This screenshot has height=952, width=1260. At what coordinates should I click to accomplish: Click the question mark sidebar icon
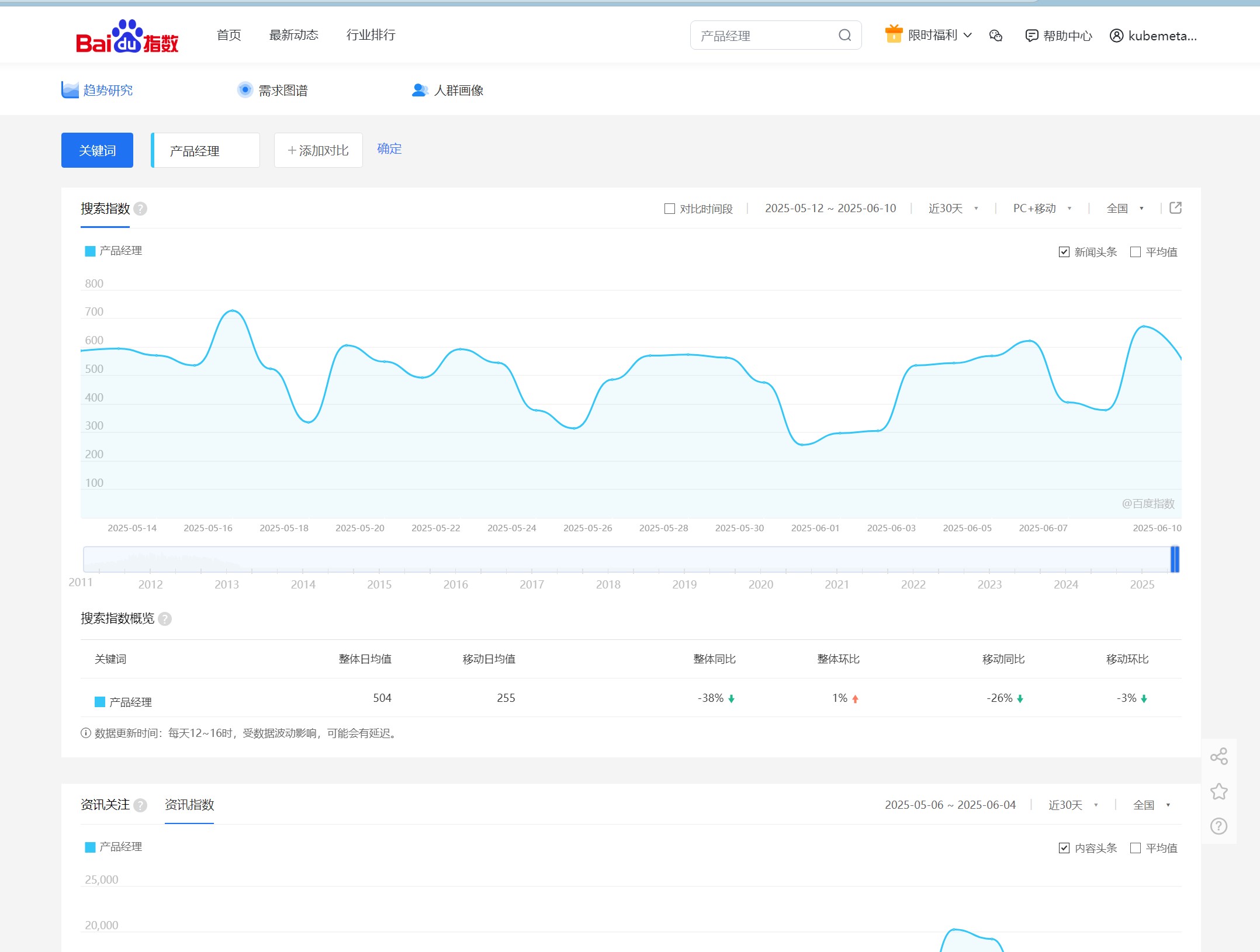coord(1219,826)
